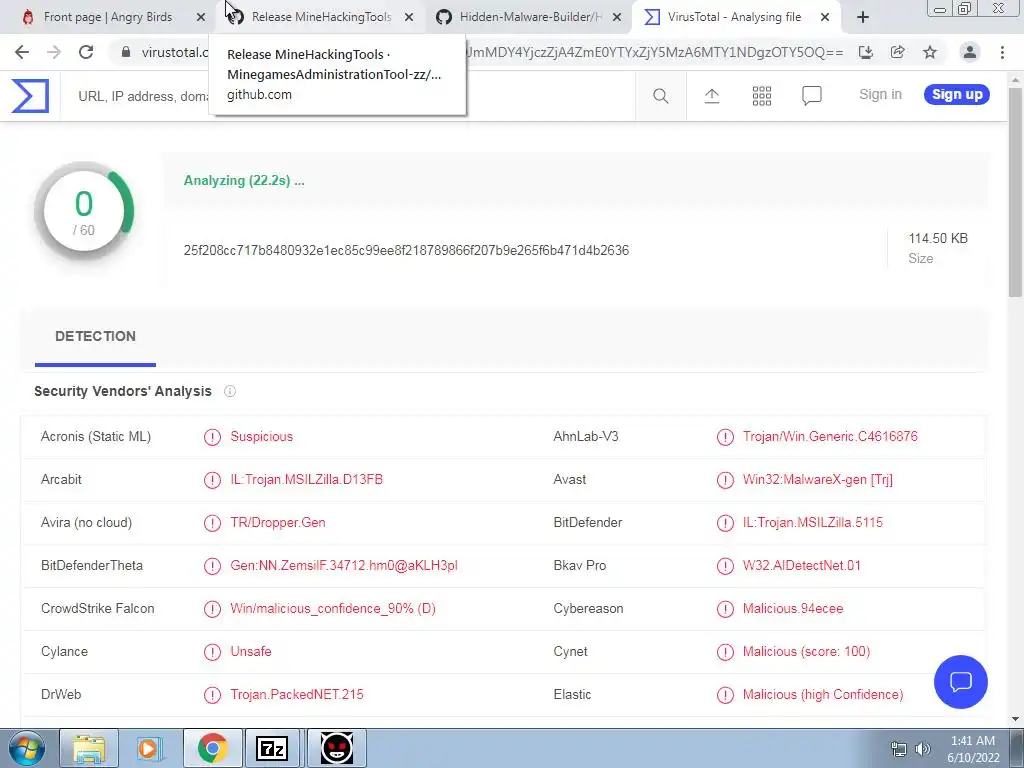Click the Gen:NN.ZemsilF.34712 result

pos(344,566)
